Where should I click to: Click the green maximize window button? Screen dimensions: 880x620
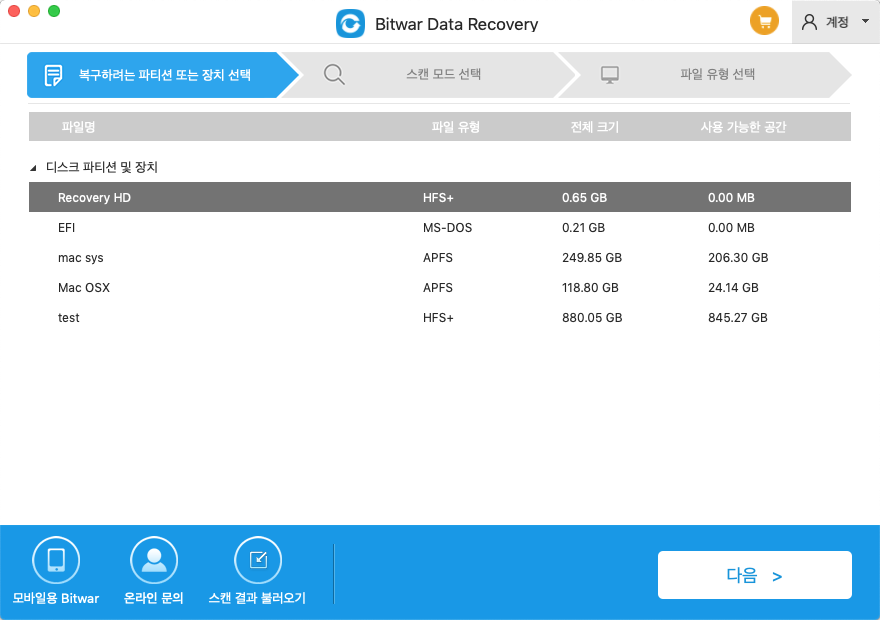(54, 11)
